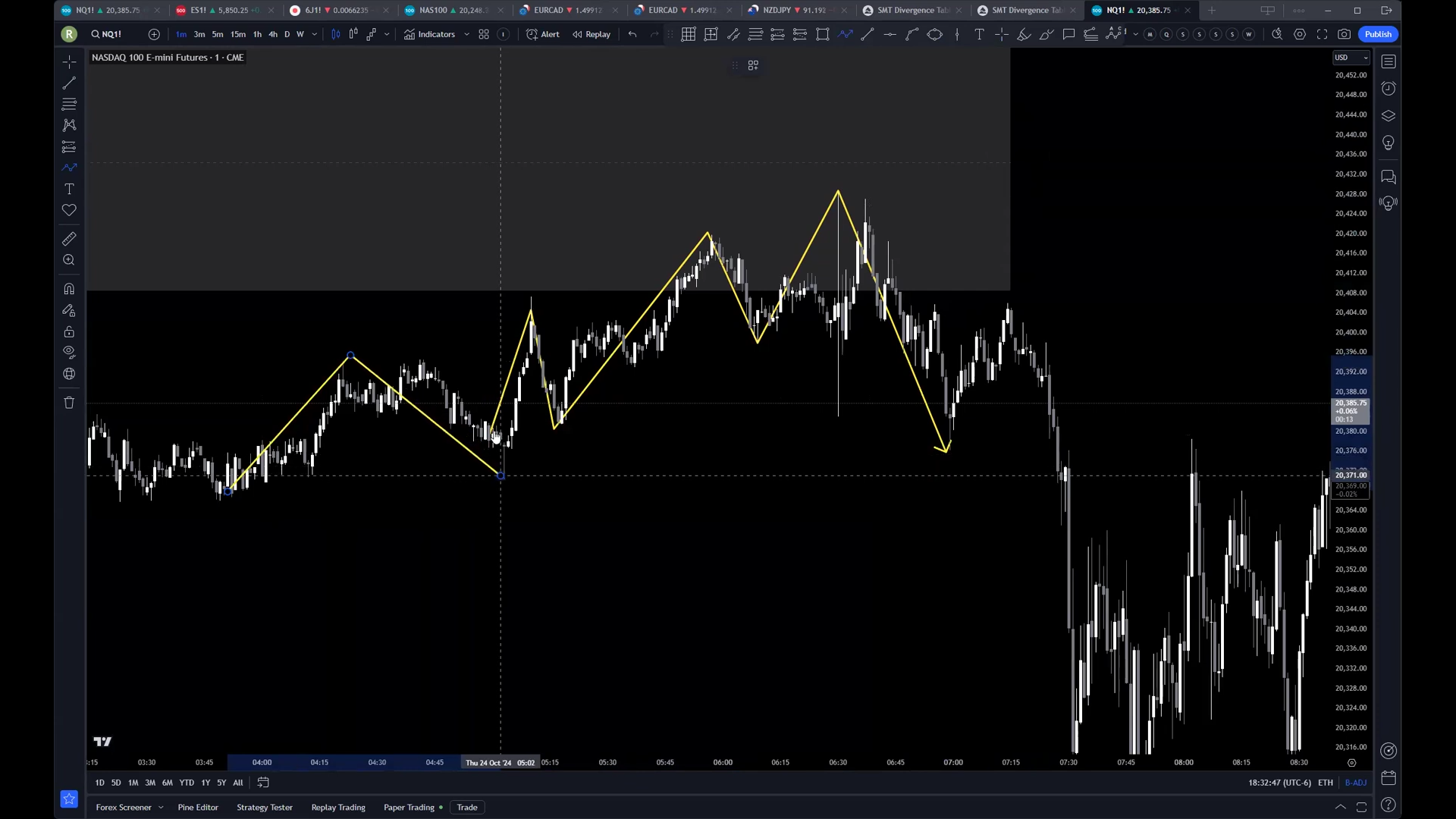Open the Pine Editor tab

pos(198,808)
